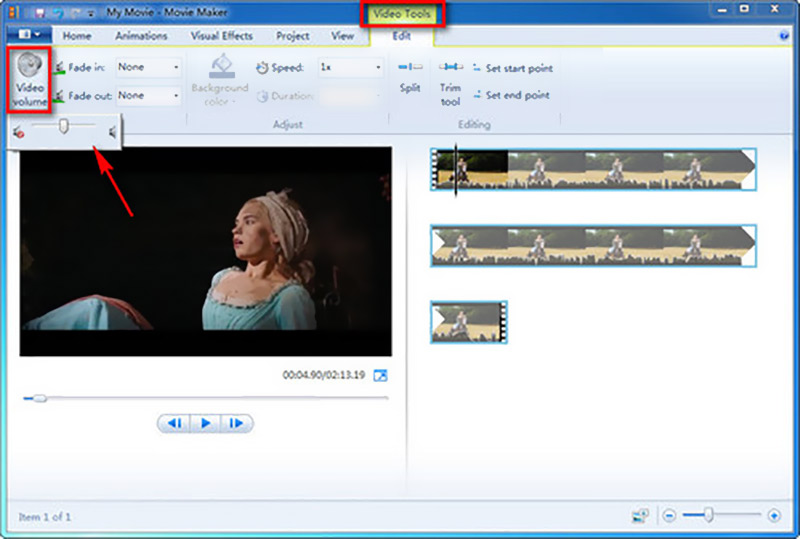Click the loud speaker icon right of volume slider
Screen dimensions: 800x539
pyautogui.click(x=114, y=131)
